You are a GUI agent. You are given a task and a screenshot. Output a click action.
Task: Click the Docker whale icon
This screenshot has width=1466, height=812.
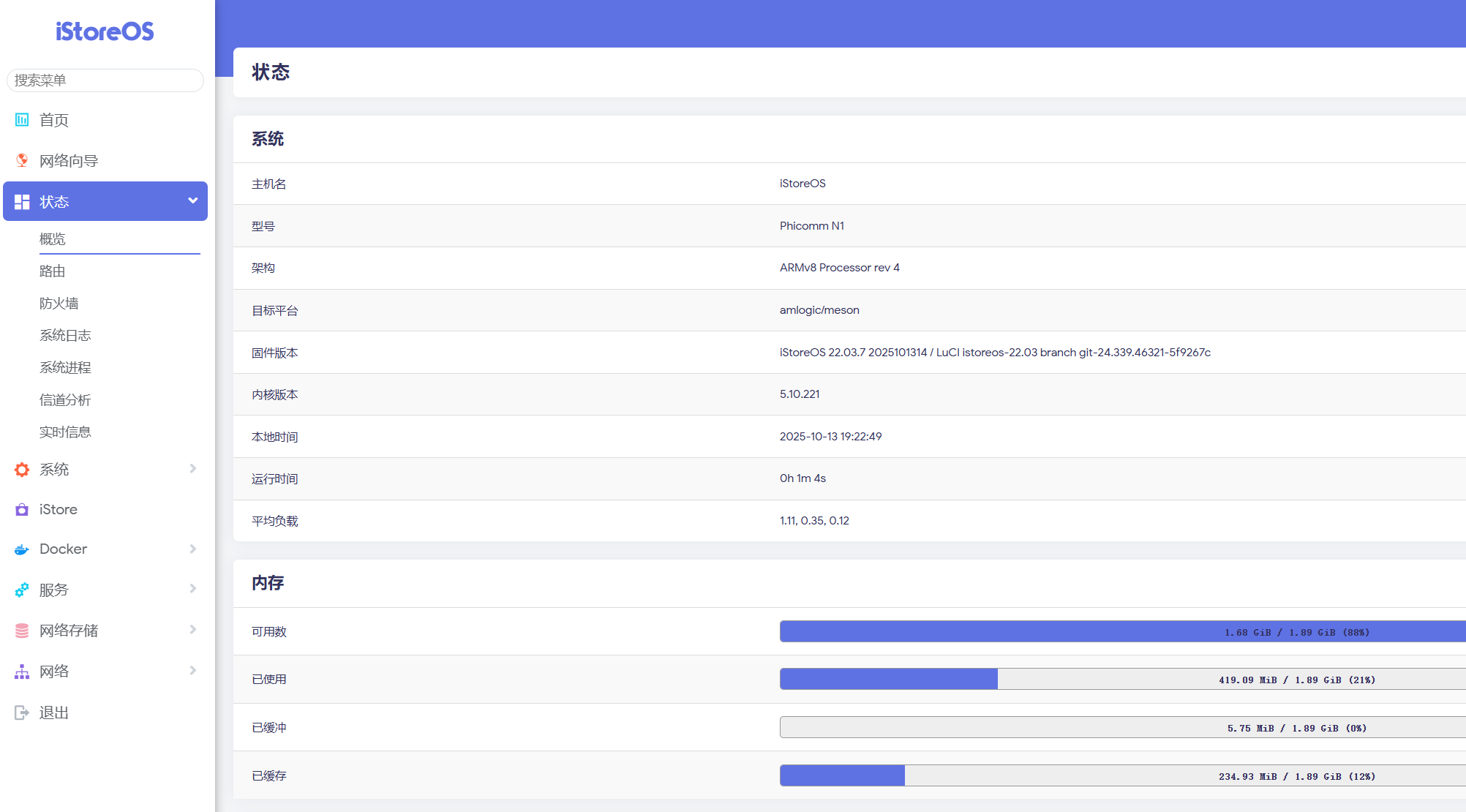pos(22,549)
